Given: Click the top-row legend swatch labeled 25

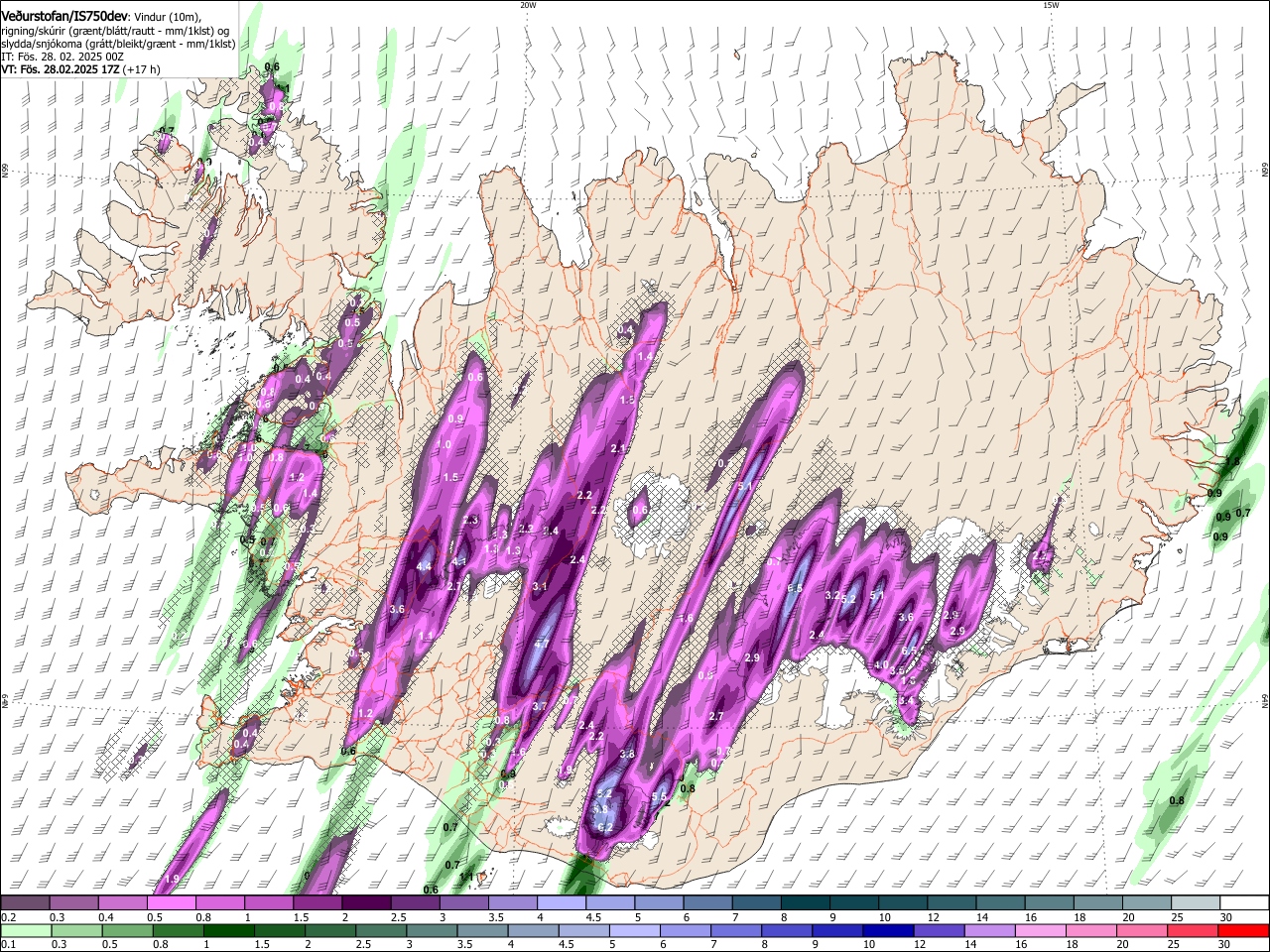Looking at the screenshot, I should click(x=1197, y=903).
